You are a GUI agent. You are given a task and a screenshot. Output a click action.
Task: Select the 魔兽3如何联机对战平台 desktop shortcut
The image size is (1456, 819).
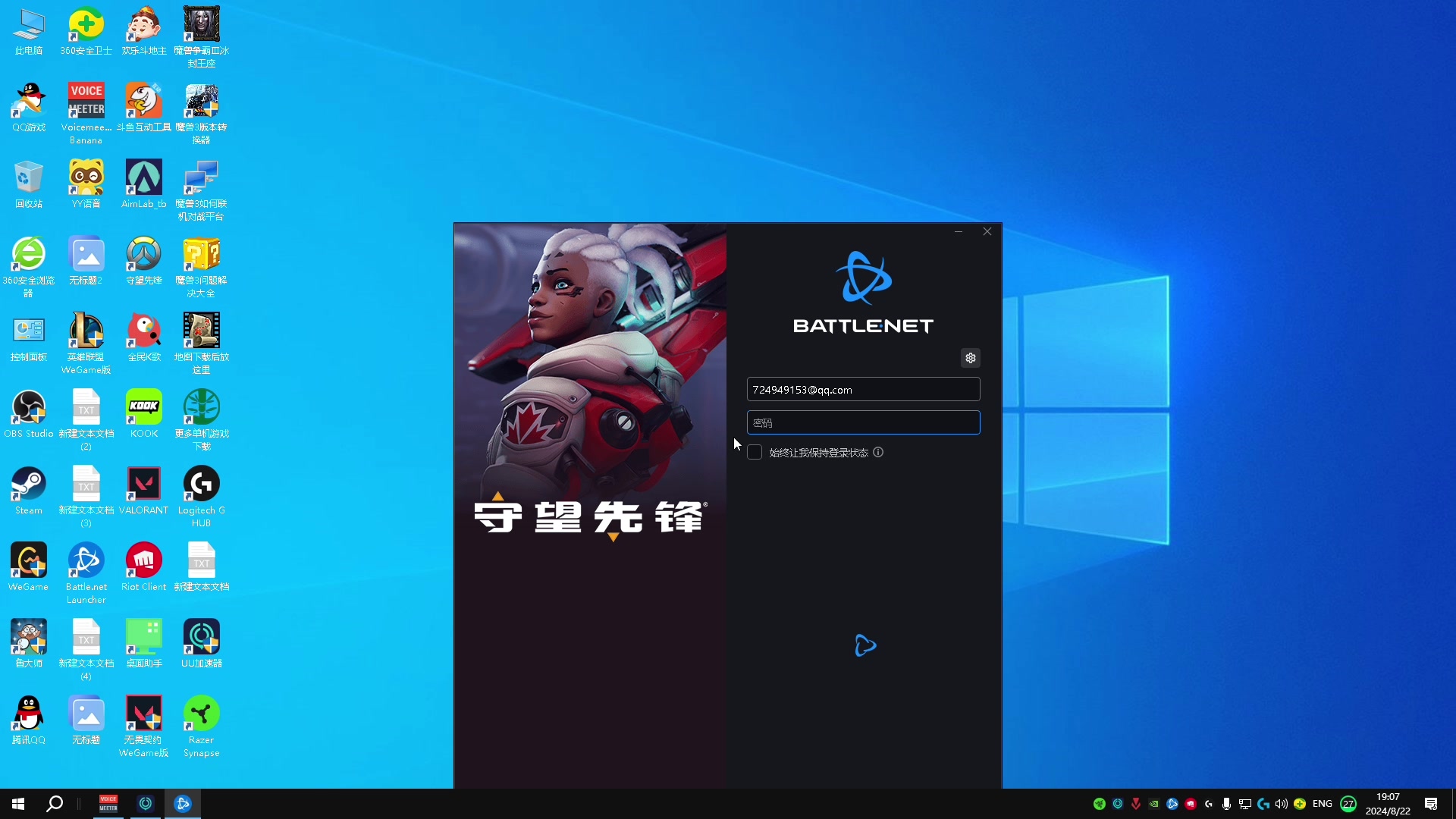[202, 190]
